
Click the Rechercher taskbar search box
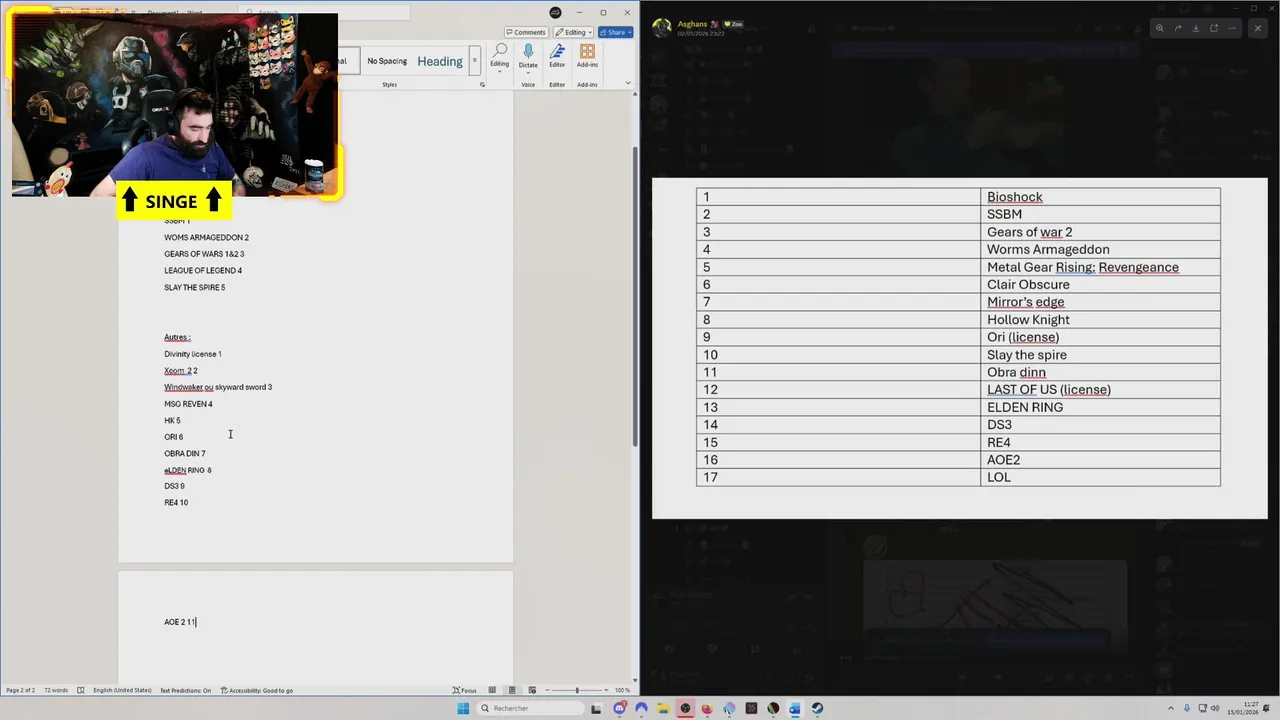point(530,709)
